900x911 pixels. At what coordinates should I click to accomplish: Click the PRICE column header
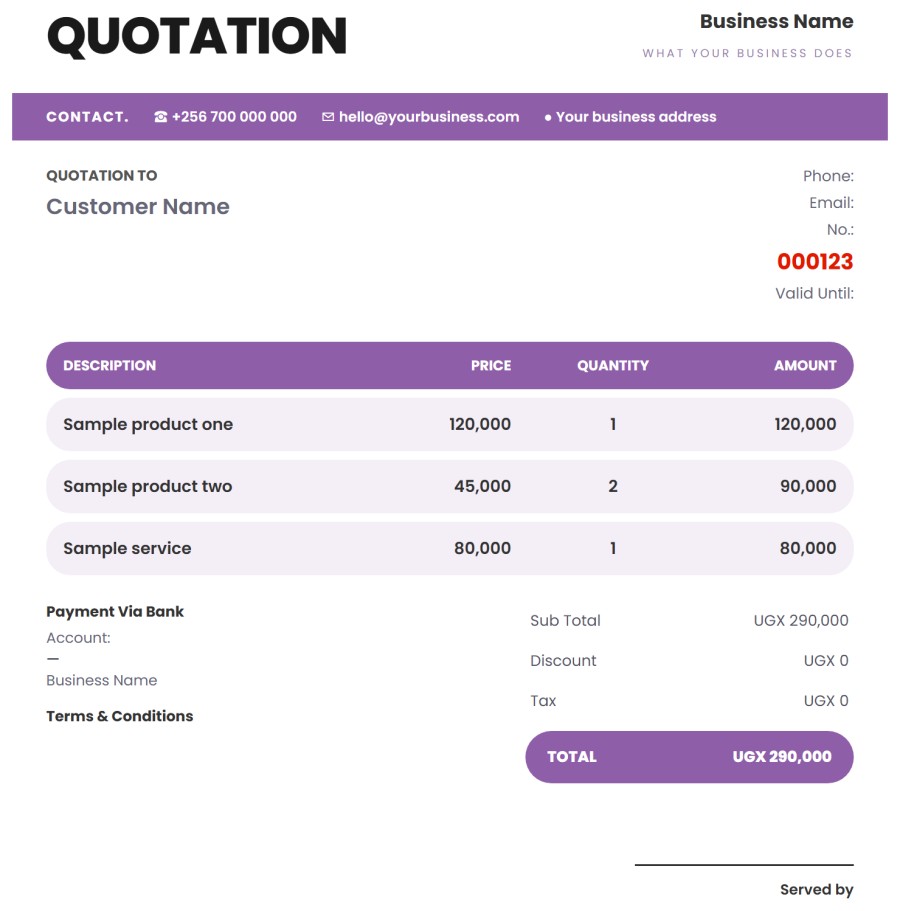491,365
